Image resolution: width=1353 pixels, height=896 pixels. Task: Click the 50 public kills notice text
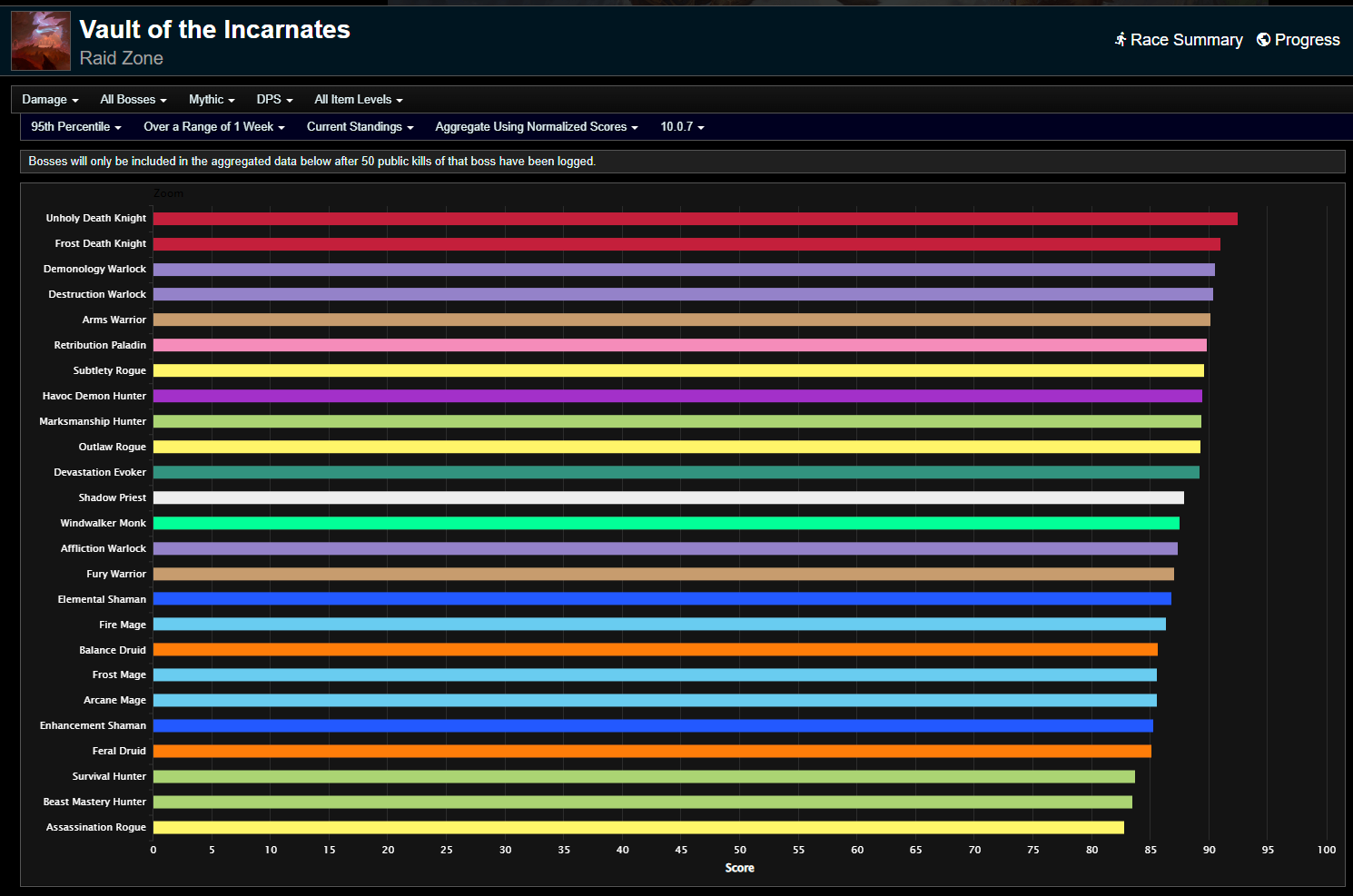(312, 162)
